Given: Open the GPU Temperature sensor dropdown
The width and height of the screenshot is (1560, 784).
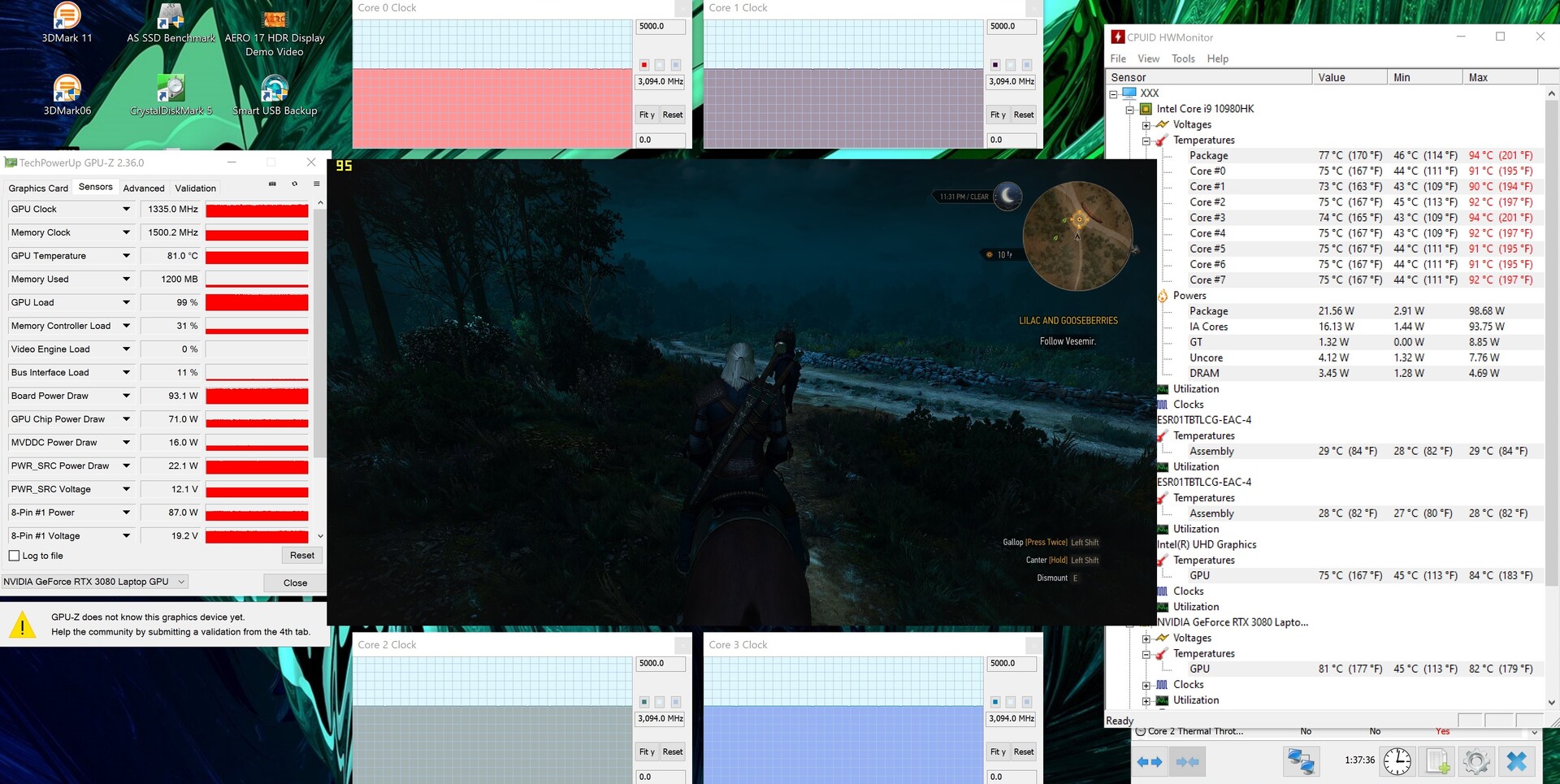Looking at the screenshot, I should tap(126, 256).
